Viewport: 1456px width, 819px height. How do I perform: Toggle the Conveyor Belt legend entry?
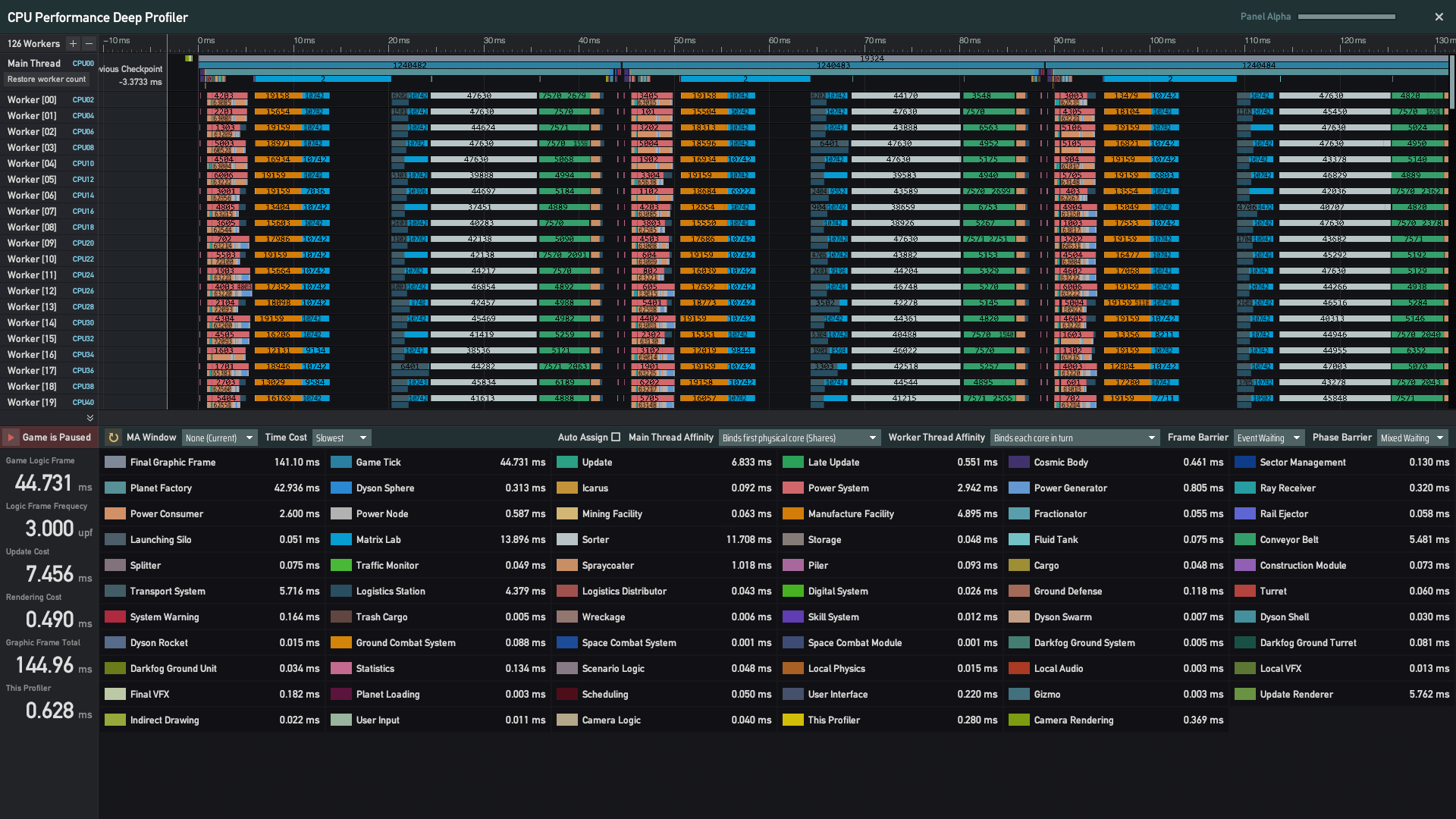point(1288,540)
